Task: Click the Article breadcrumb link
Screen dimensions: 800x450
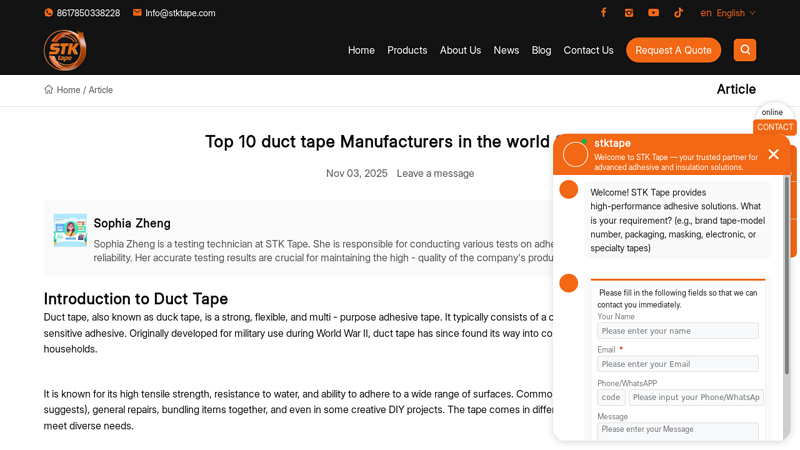Action: pos(101,90)
